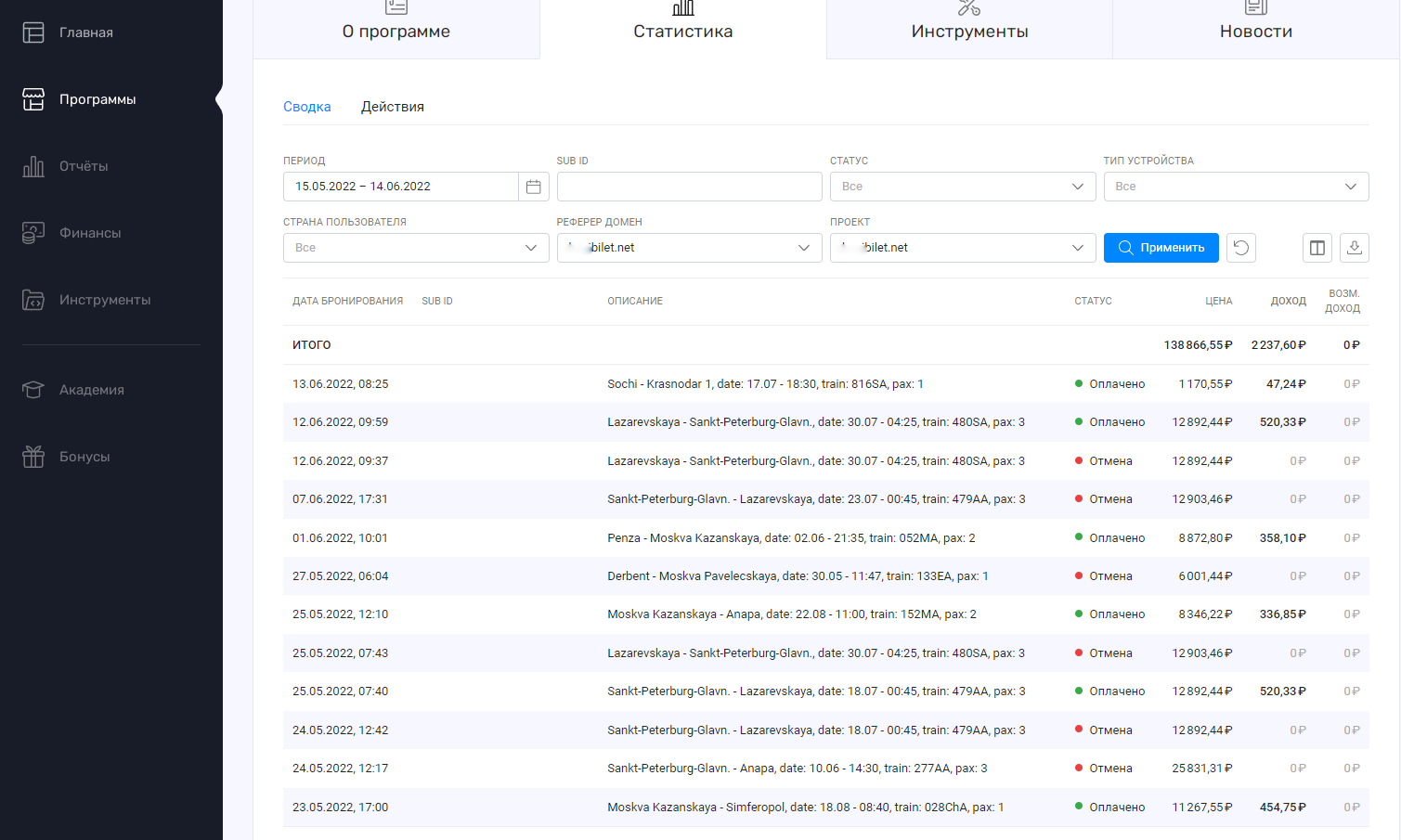Open Отчёты in the sidebar
Image resolution: width=1401 pixels, height=840 pixels.
pos(83,166)
